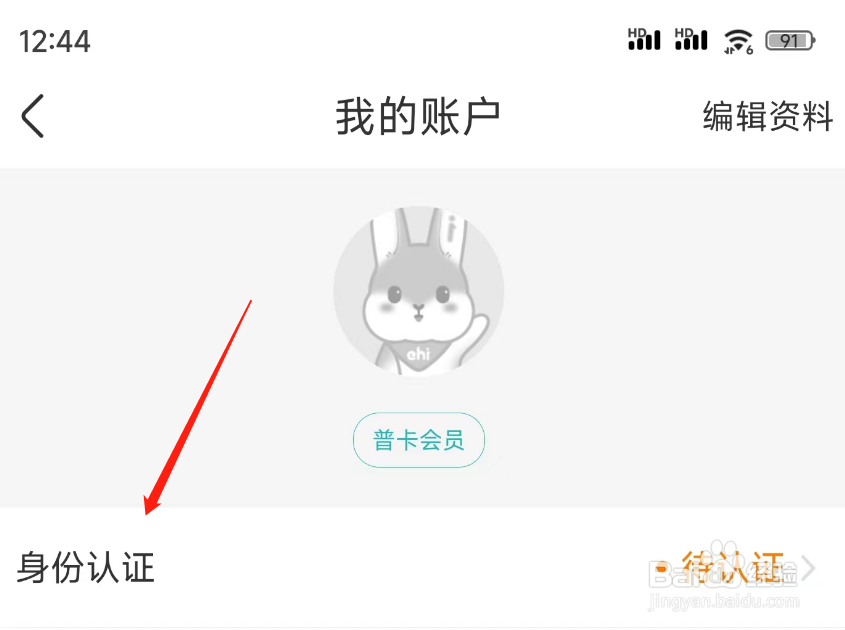
Task: Tap the rabbit profile avatar
Action: (x=419, y=291)
